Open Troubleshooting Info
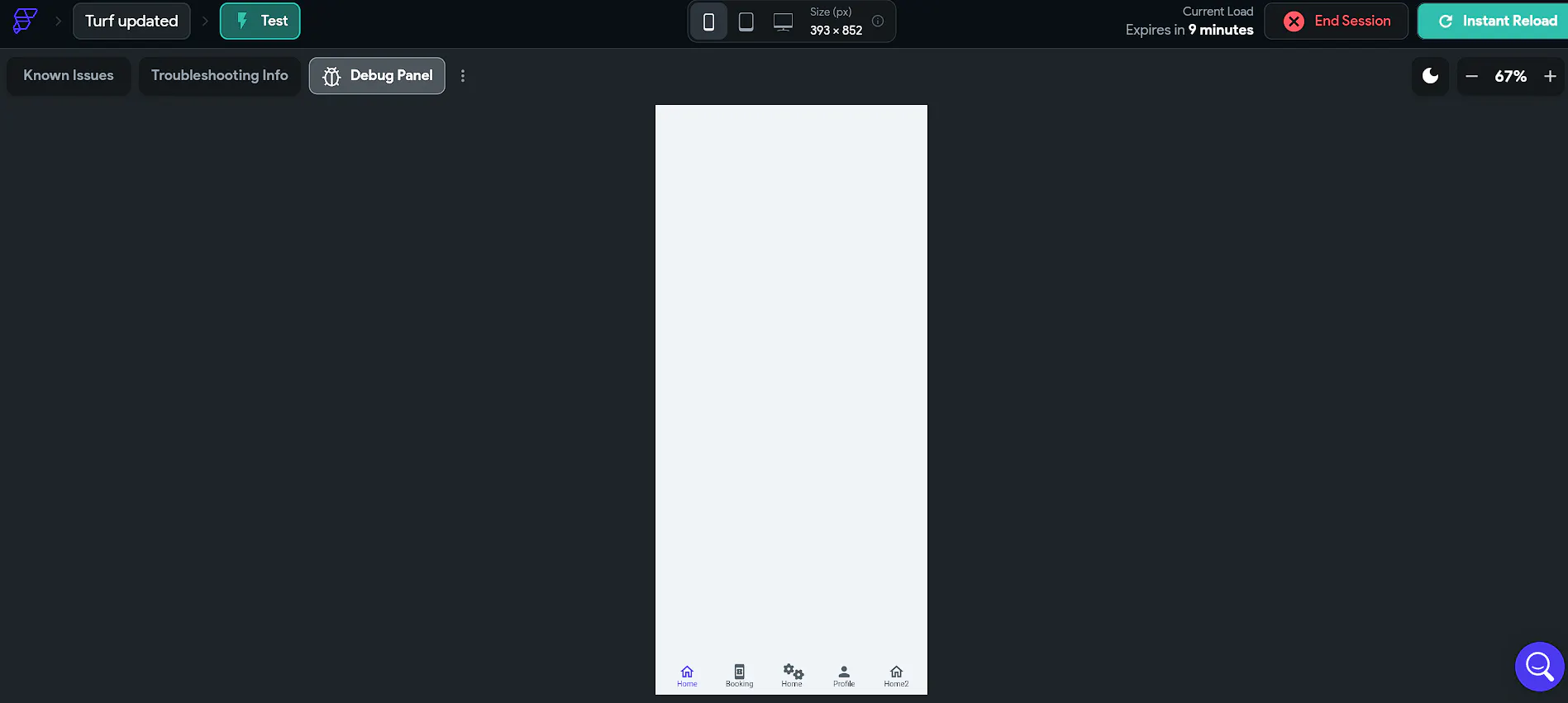Image resolution: width=1568 pixels, height=703 pixels. click(220, 75)
